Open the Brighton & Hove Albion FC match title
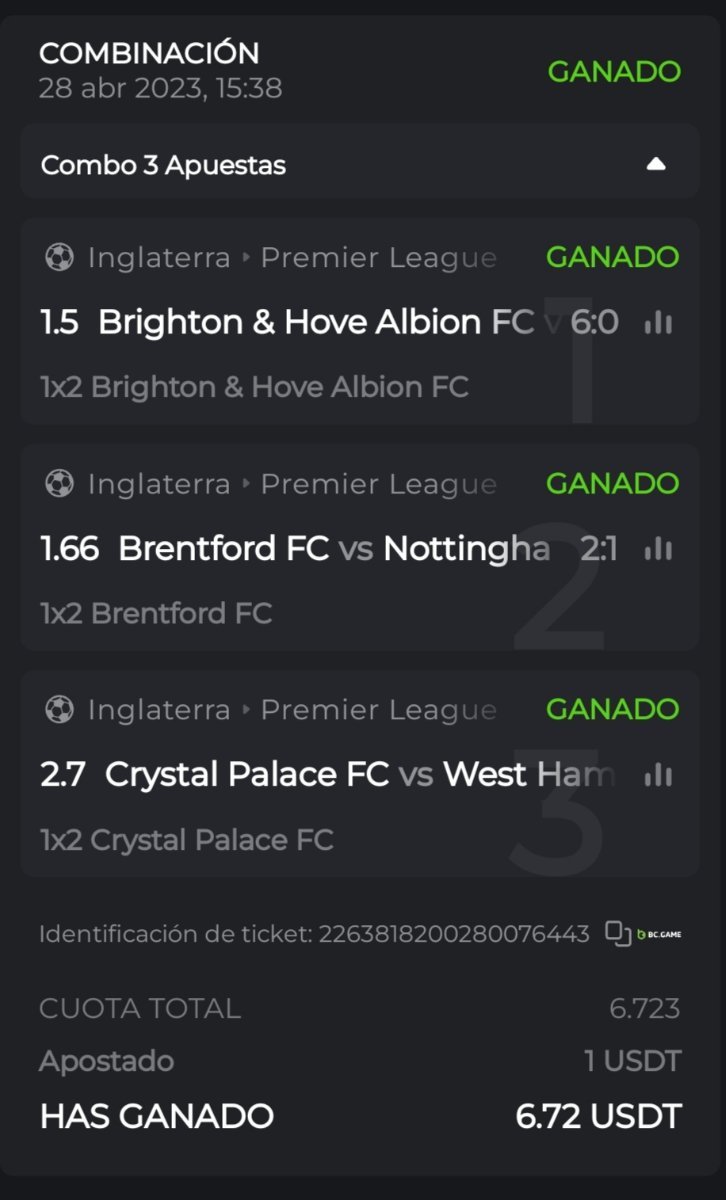The width and height of the screenshot is (726, 1200). 316,322
